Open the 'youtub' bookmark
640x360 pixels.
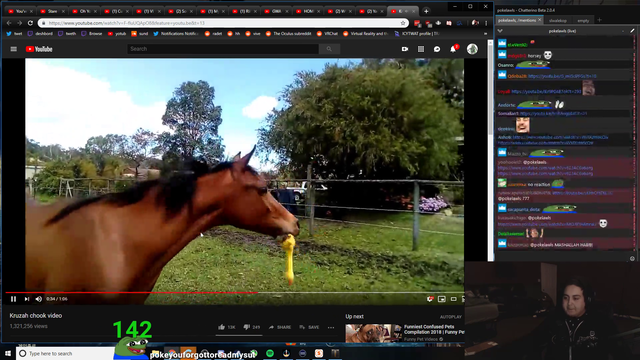117,34
